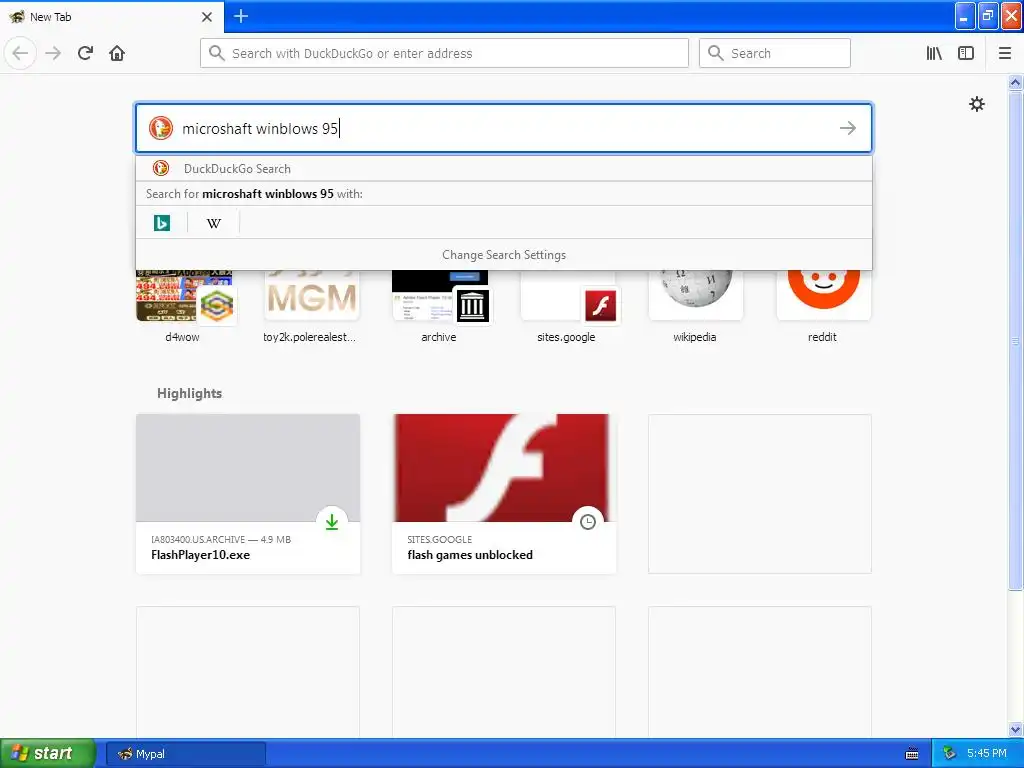1024x768 pixels.
Task: Open the Library toolbar icon
Action: [934, 53]
